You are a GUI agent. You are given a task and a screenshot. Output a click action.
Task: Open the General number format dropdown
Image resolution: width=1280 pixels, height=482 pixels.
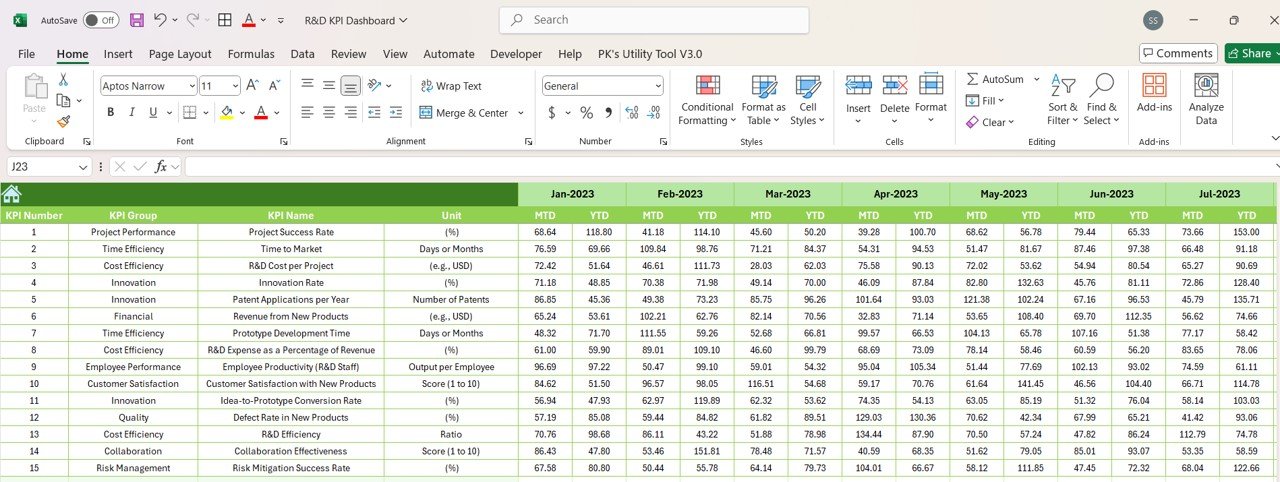coord(657,86)
